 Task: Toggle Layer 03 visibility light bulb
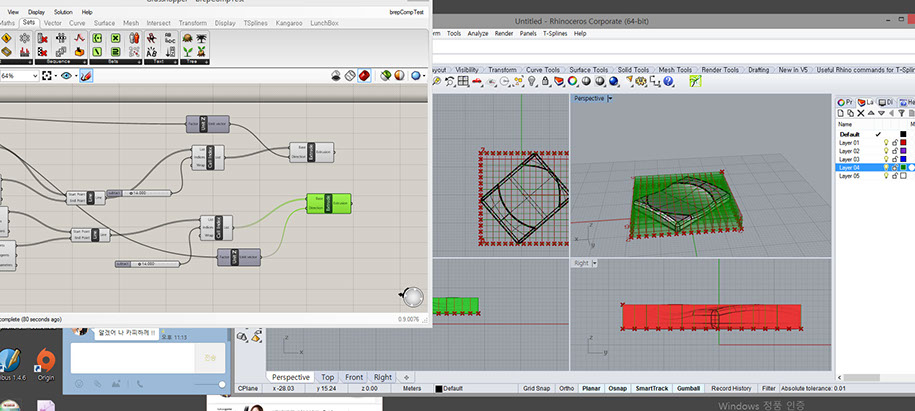886,159
